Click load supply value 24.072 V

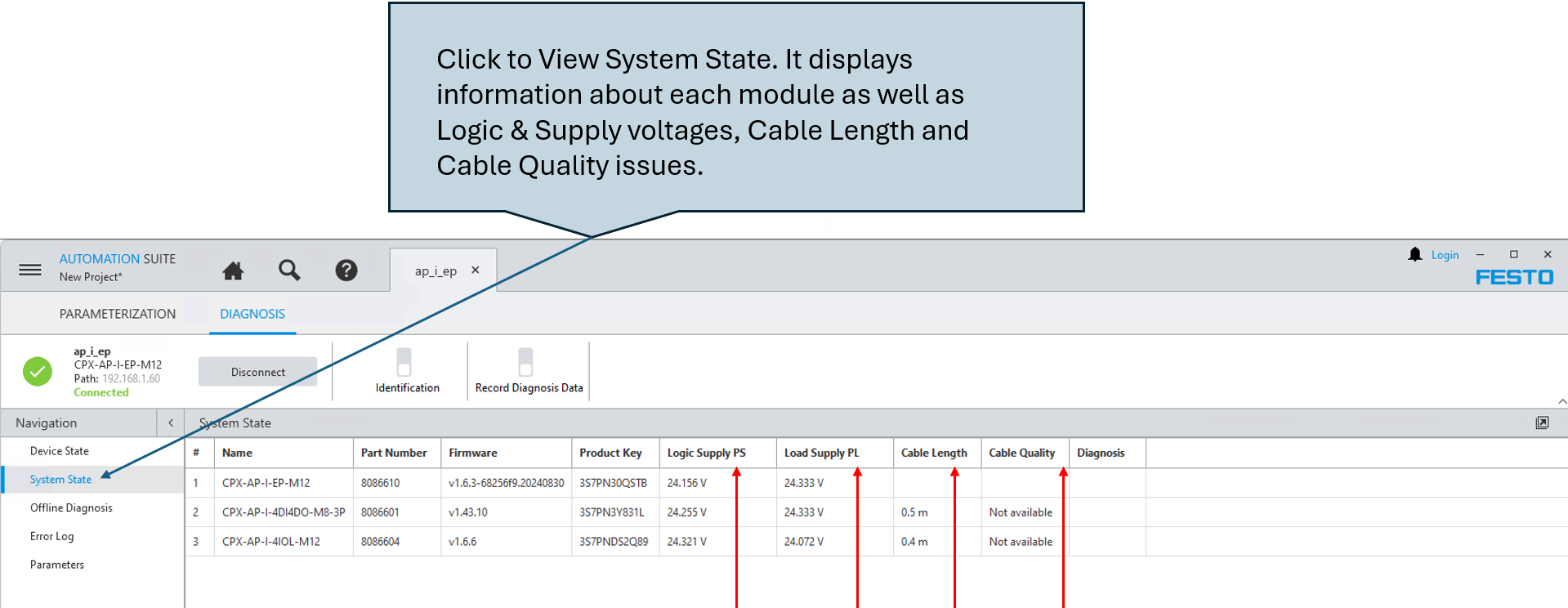click(x=803, y=542)
